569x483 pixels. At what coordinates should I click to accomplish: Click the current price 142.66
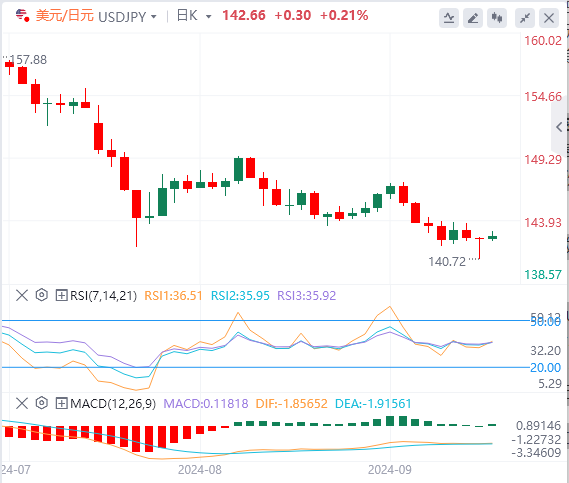point(244,16)
